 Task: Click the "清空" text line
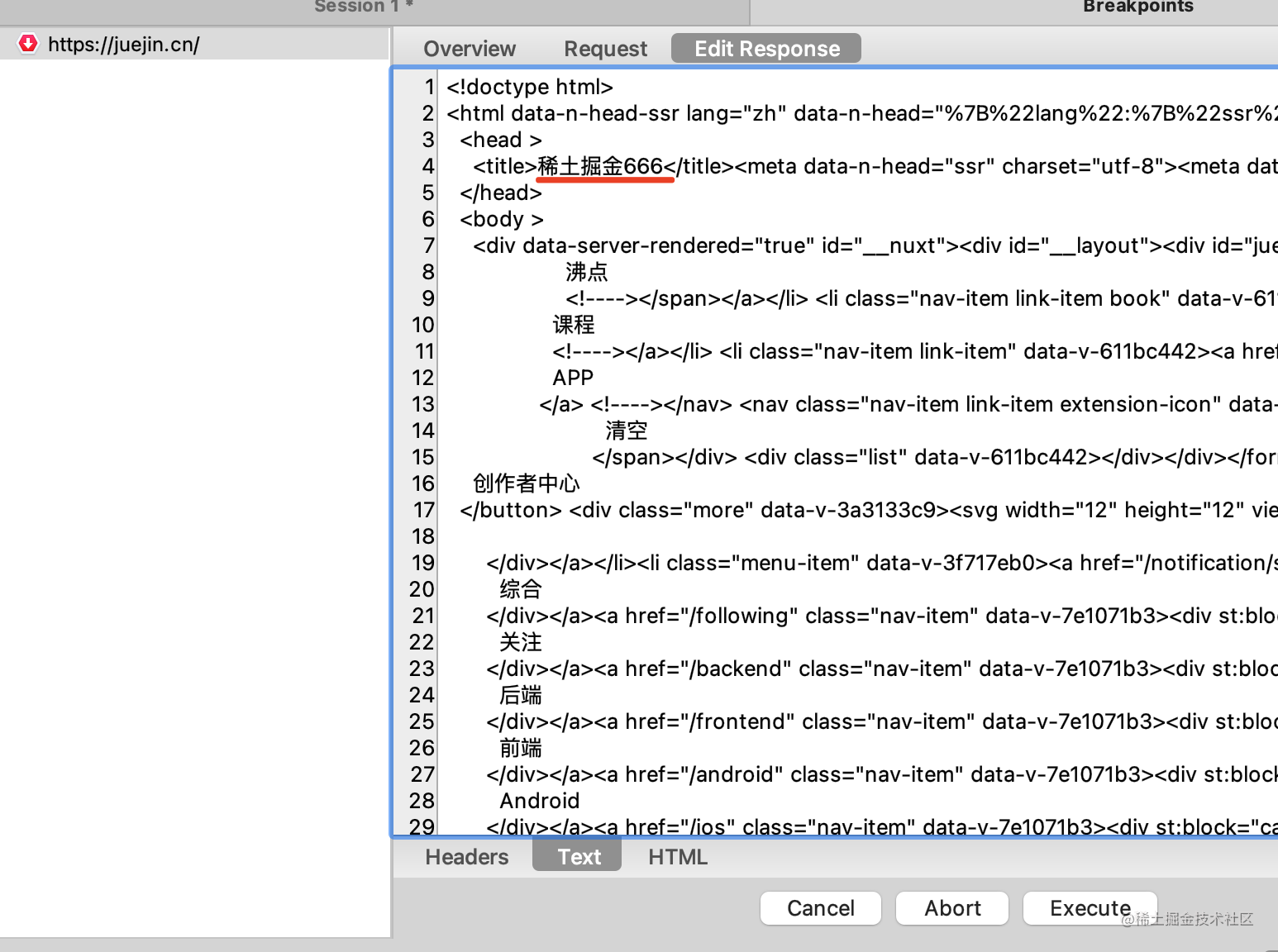coord(627,431)
